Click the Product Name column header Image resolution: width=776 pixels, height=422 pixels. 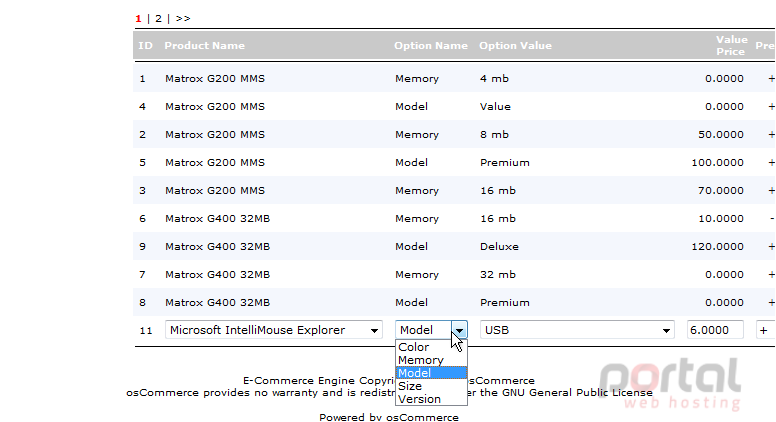[204, 46]
